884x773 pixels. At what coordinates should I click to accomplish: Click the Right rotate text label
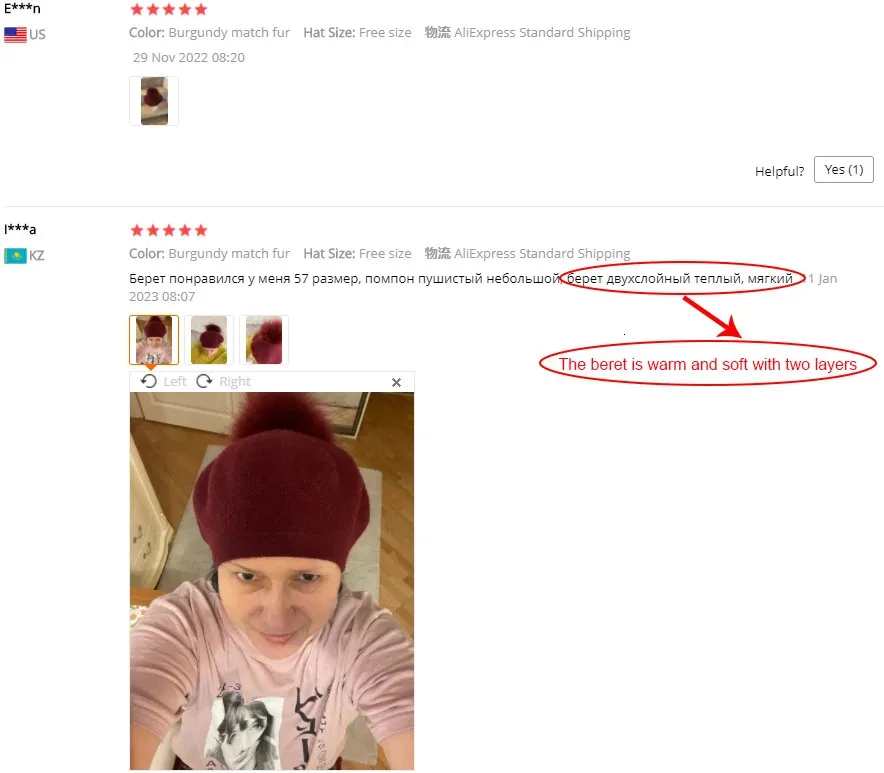click(235, 382)
